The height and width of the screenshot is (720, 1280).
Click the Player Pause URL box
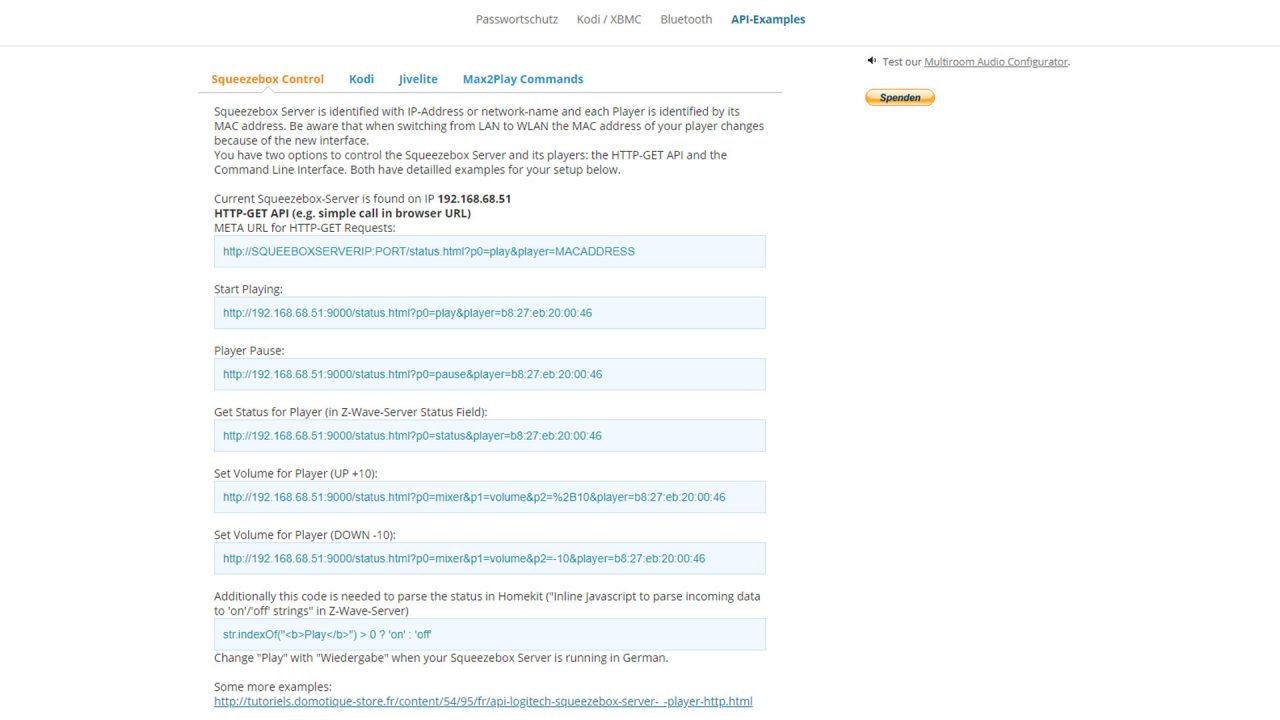pyautogui.click(x=489, y=374)
